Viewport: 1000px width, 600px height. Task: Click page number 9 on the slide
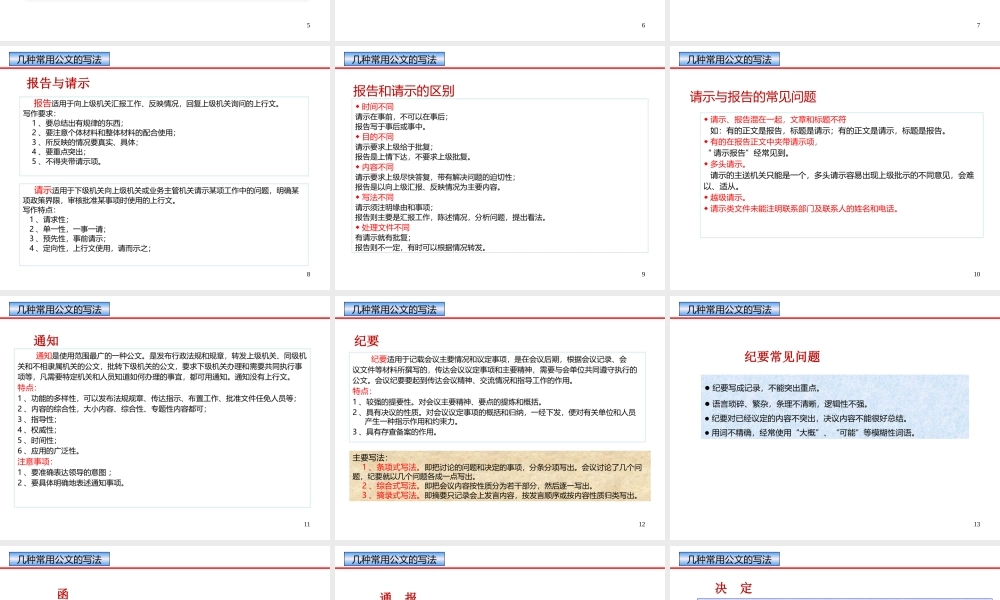point(643,274)
